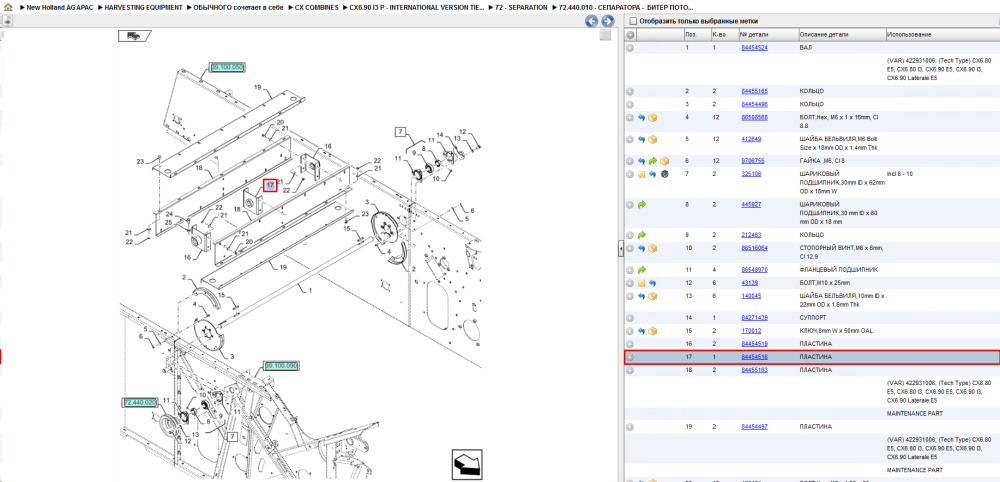Click blue replace arrow on row 4 bolt
Viewport: 1000px width, 482px height.
point(642,118)
